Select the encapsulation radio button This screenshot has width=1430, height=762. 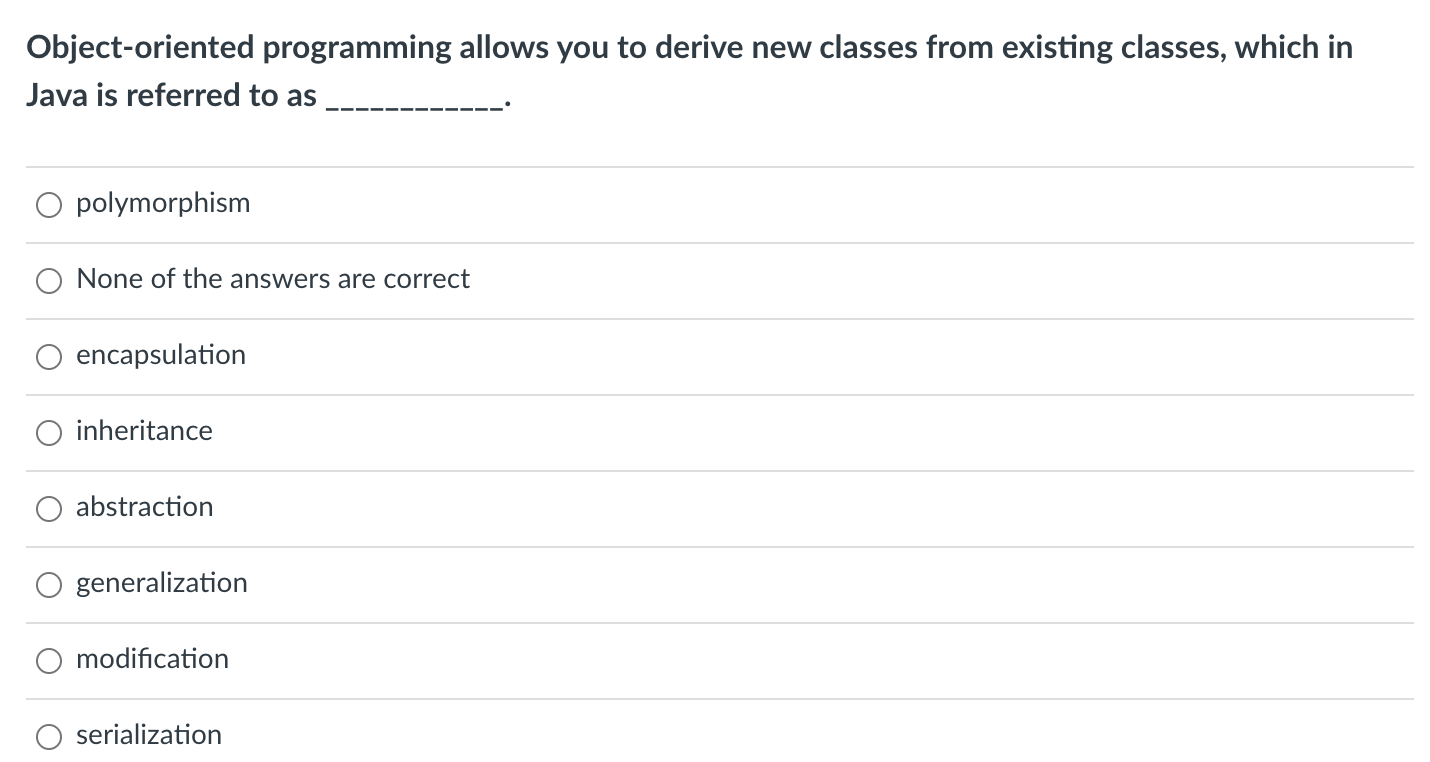(50, 357)
